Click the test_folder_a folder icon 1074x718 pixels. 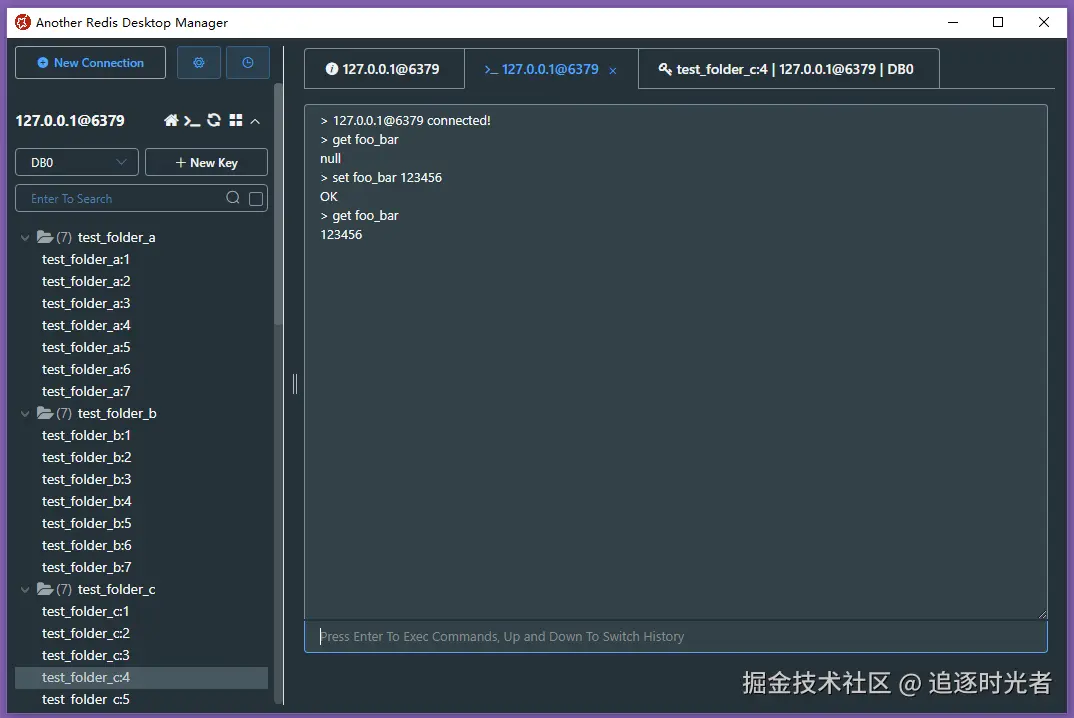pyautogui.click(x=45, y=237)
